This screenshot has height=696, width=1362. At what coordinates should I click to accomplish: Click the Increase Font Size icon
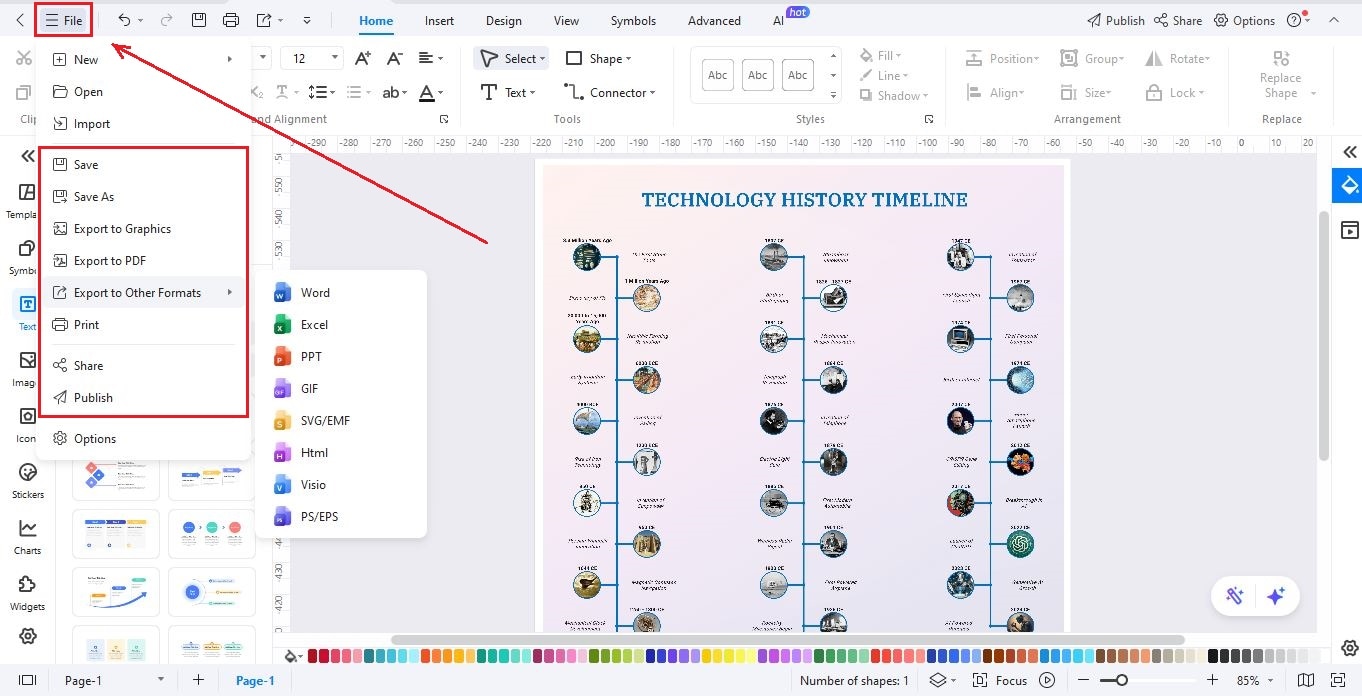pos(363,58)
